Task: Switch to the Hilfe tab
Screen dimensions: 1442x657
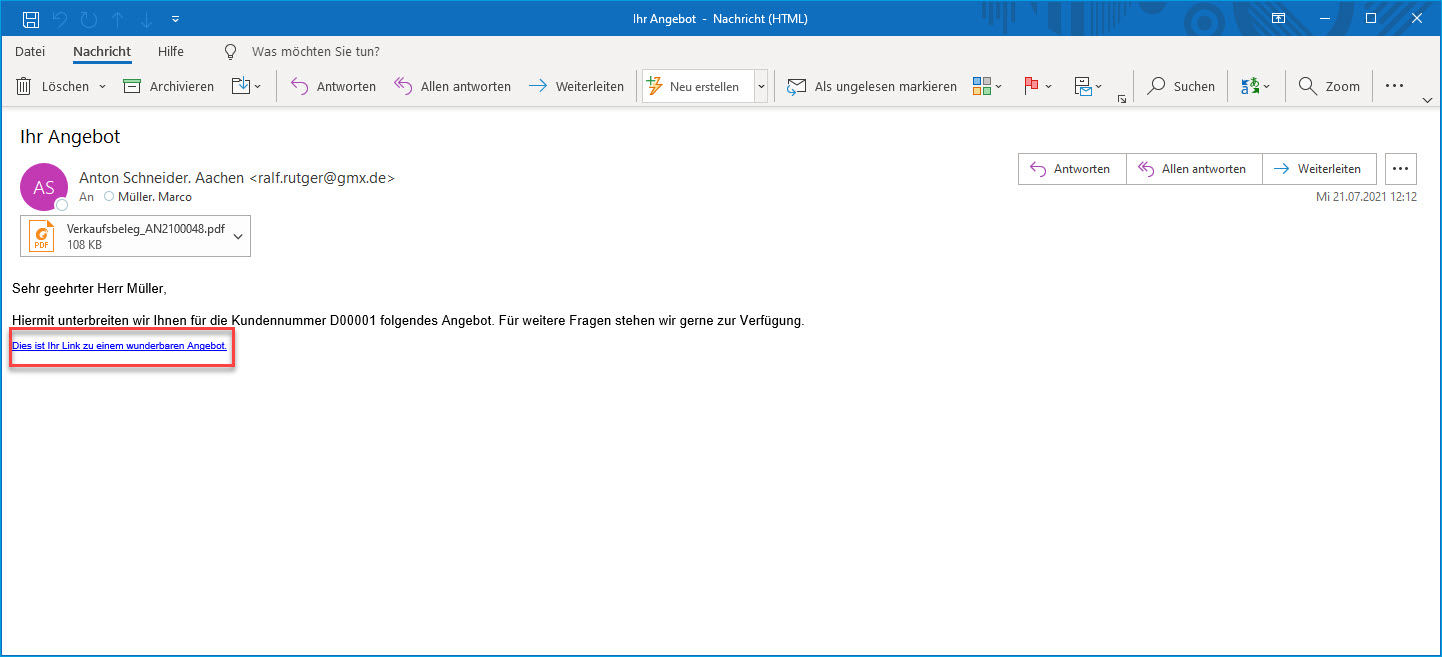Action: (171, 52)
